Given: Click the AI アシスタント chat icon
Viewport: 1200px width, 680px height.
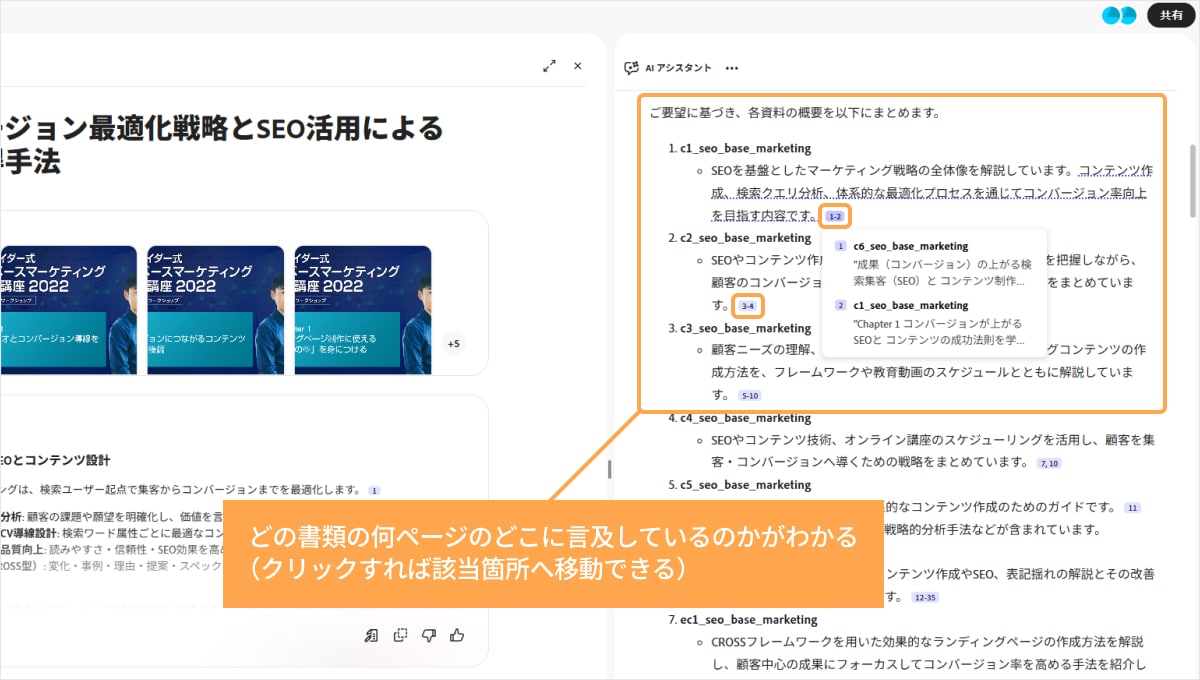Looking at the screenshot, I should point(631,68).
